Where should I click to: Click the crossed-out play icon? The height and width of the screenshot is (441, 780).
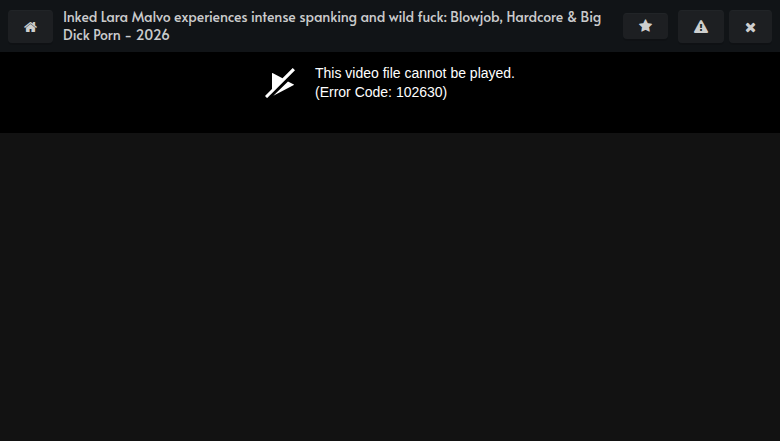(x=280, y=83)
